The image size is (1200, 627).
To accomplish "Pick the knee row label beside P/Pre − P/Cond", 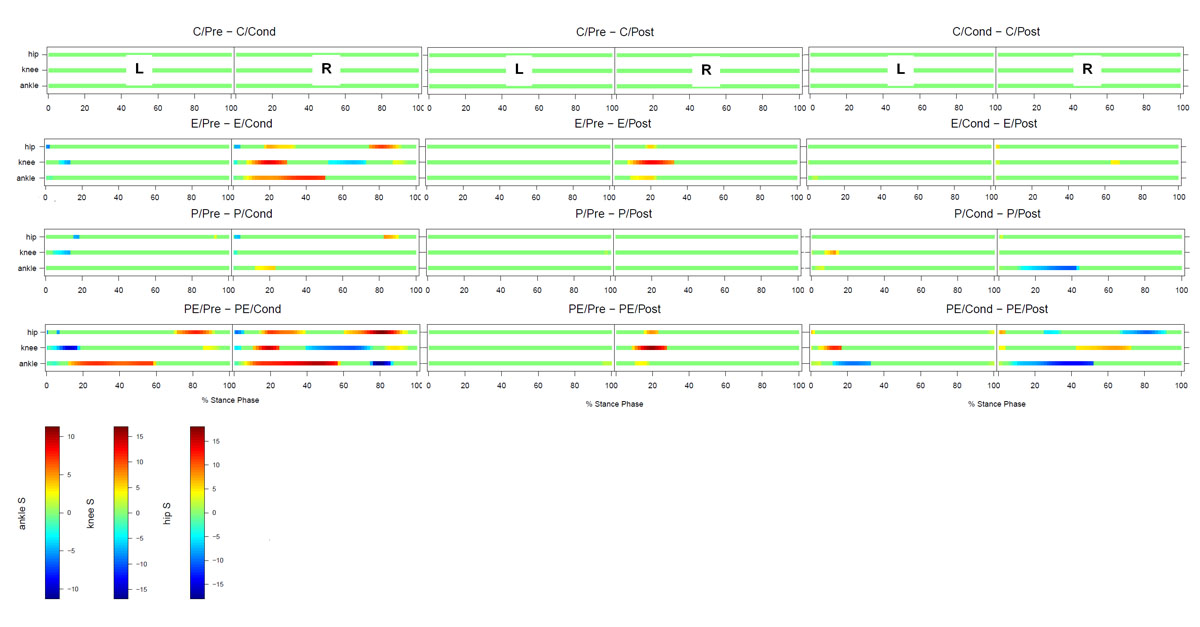I will [x=29, y=253].
